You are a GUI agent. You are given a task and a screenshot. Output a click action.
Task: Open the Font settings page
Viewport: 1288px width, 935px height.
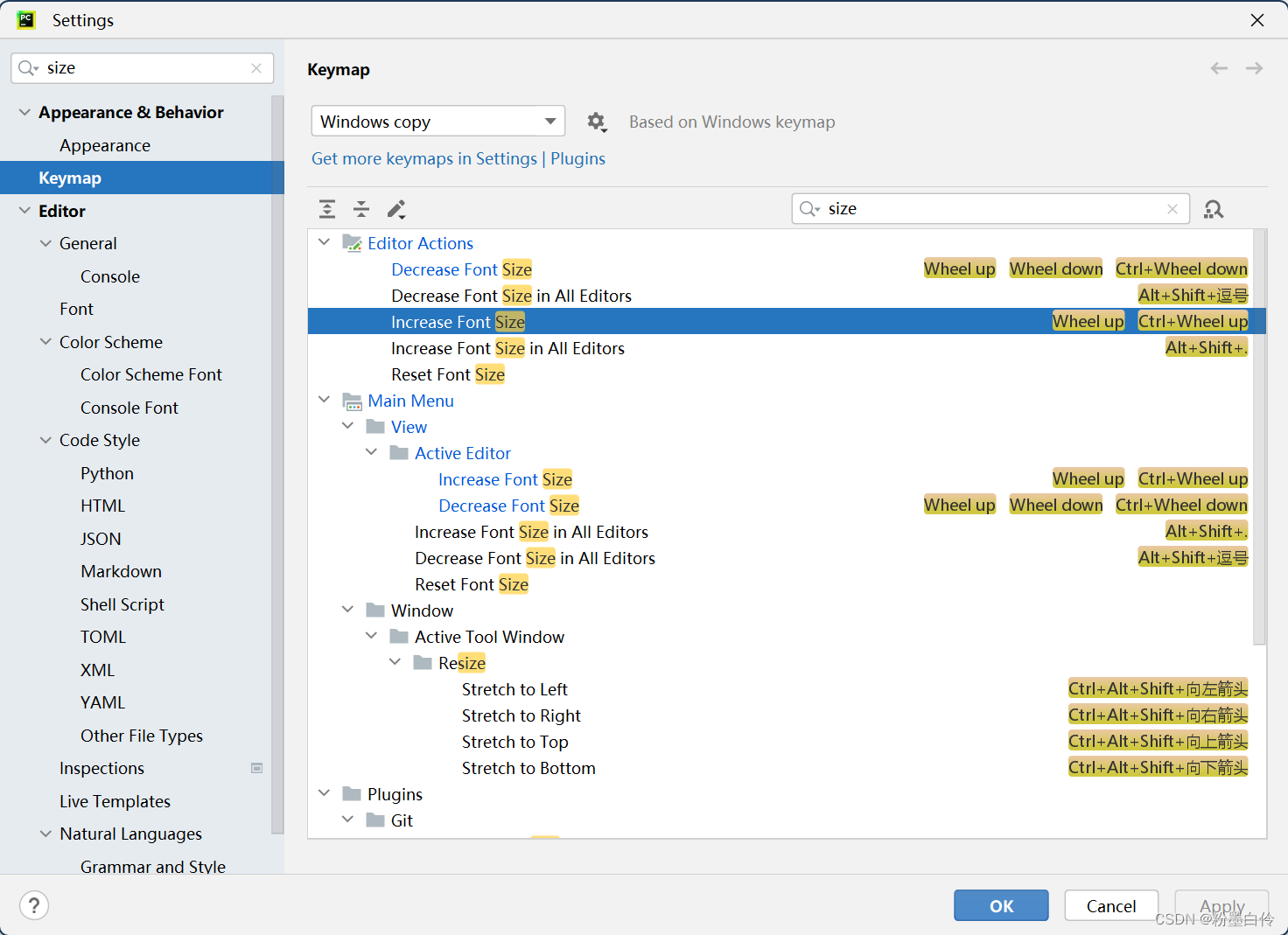[x=76, y=309]
